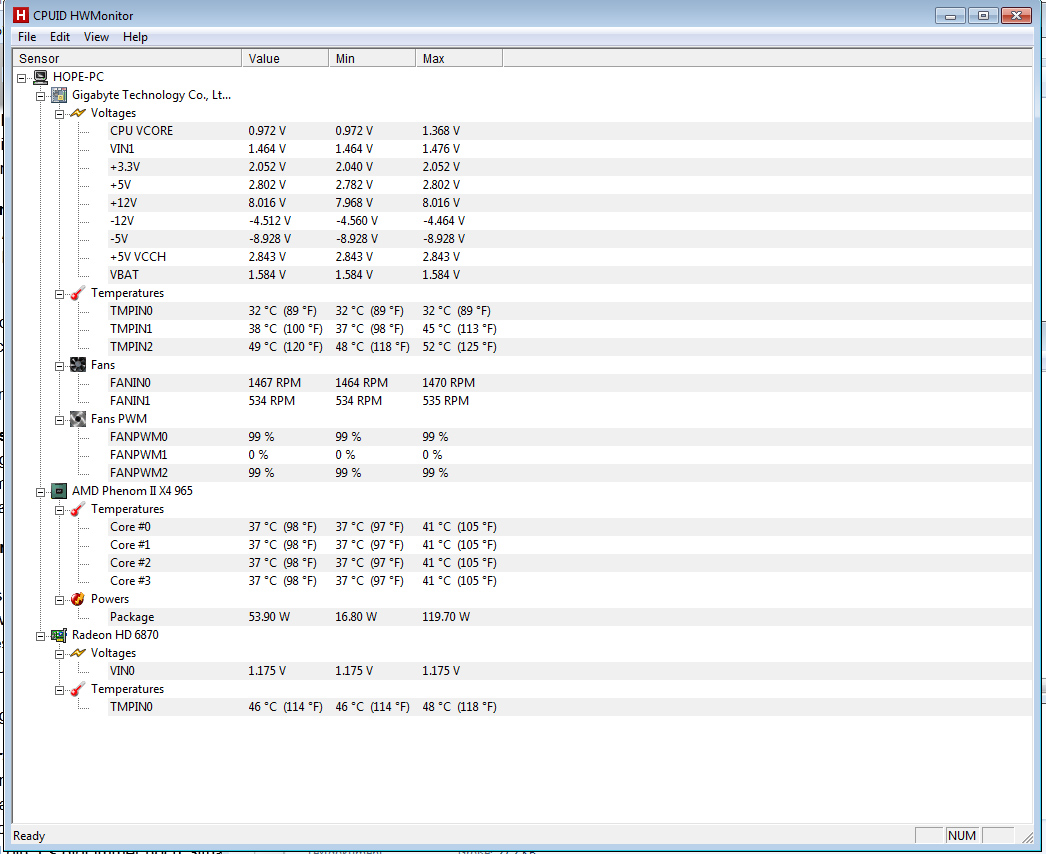Open the File menu
Viewport: 1046px width, 854px height.
27,37
